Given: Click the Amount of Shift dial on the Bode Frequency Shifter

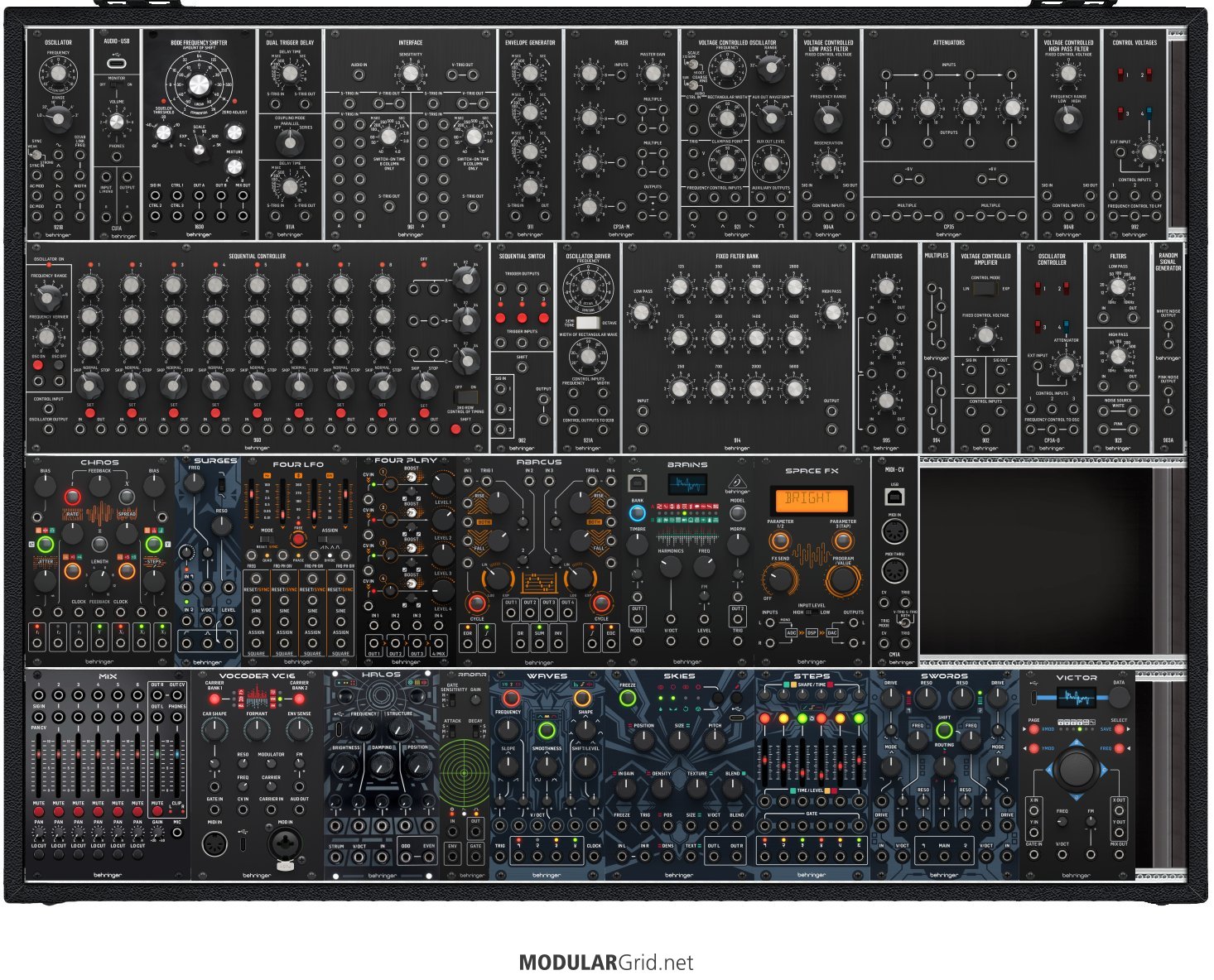Looking at the screenshot, I should click(x=199, y=85).
